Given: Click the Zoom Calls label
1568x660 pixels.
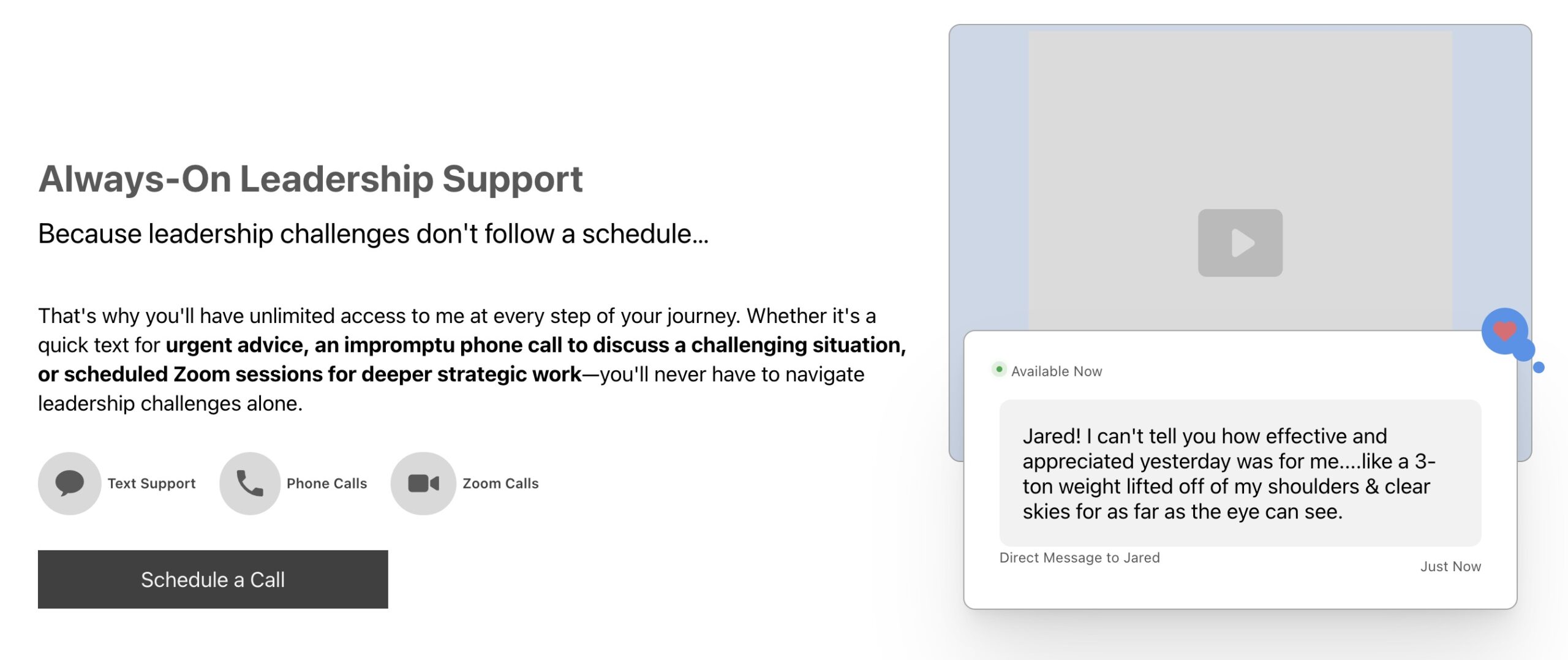Looking at the screenshot, I should pos(500,484).
